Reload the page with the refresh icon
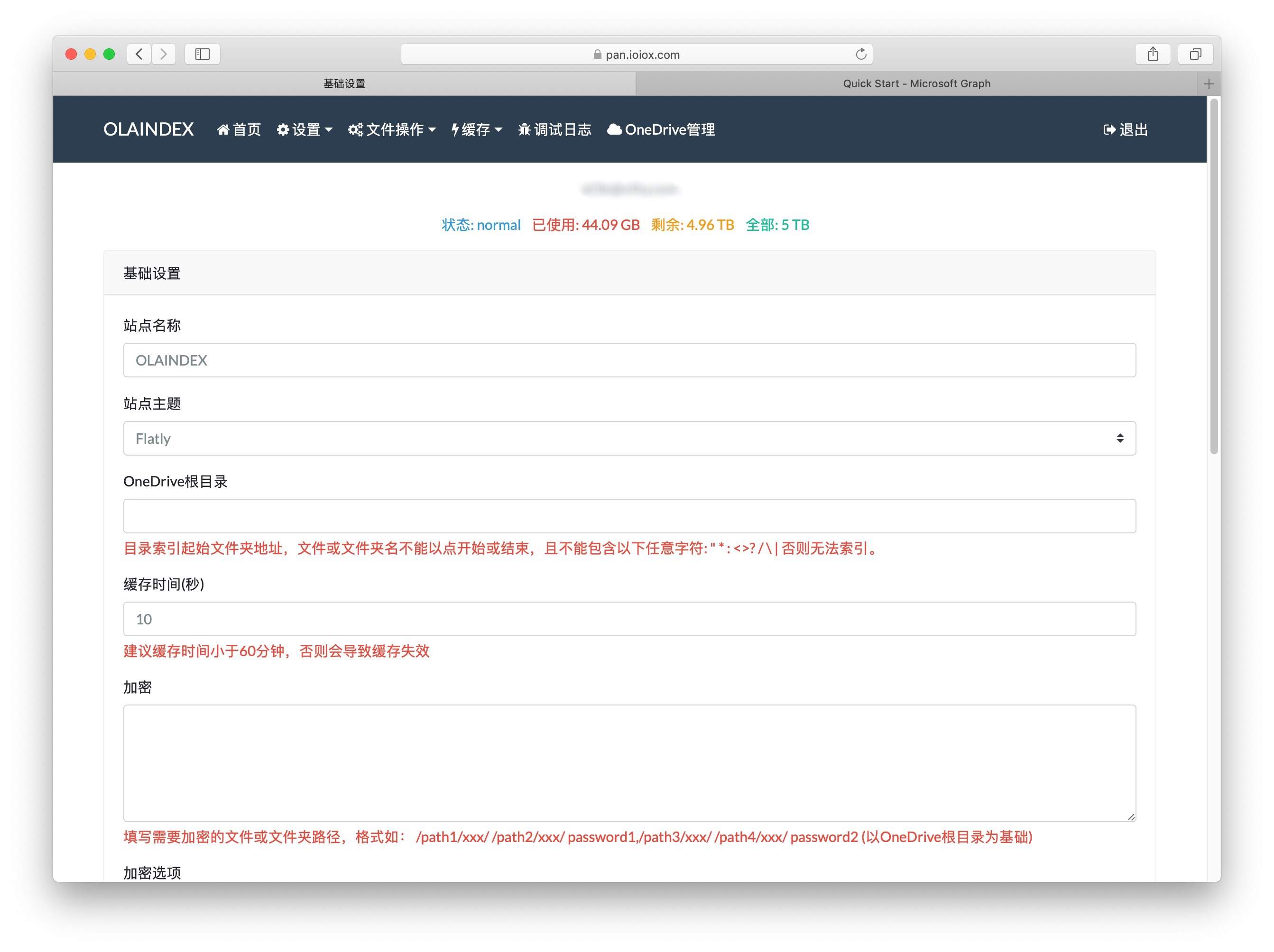The height and width of the screenshot is (952, 1274). pos(860,54)
